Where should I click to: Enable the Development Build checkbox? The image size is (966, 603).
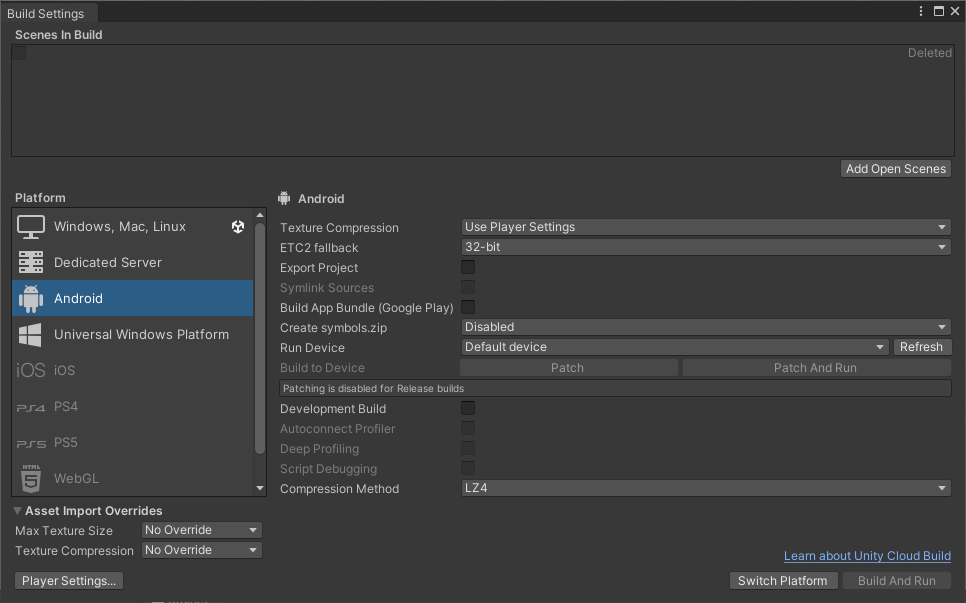pos(468,409)
